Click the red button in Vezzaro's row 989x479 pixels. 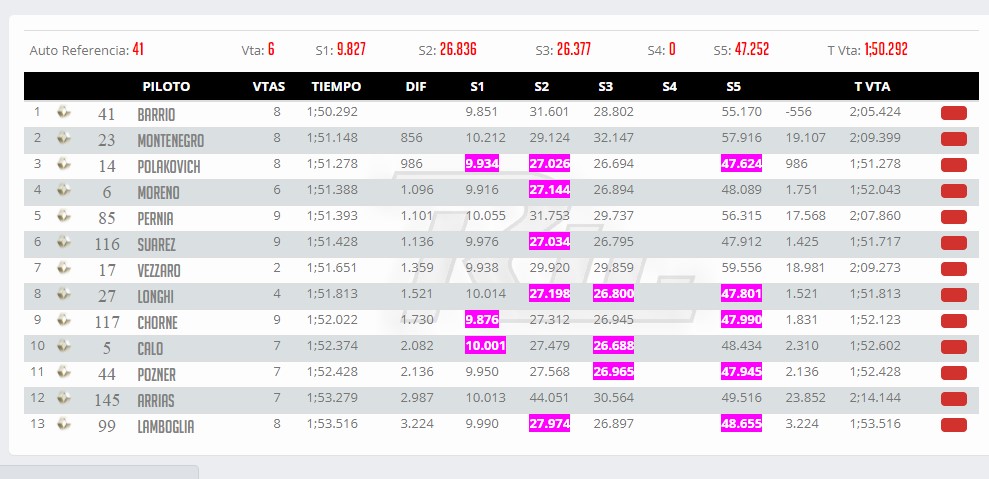coord(954,269)
